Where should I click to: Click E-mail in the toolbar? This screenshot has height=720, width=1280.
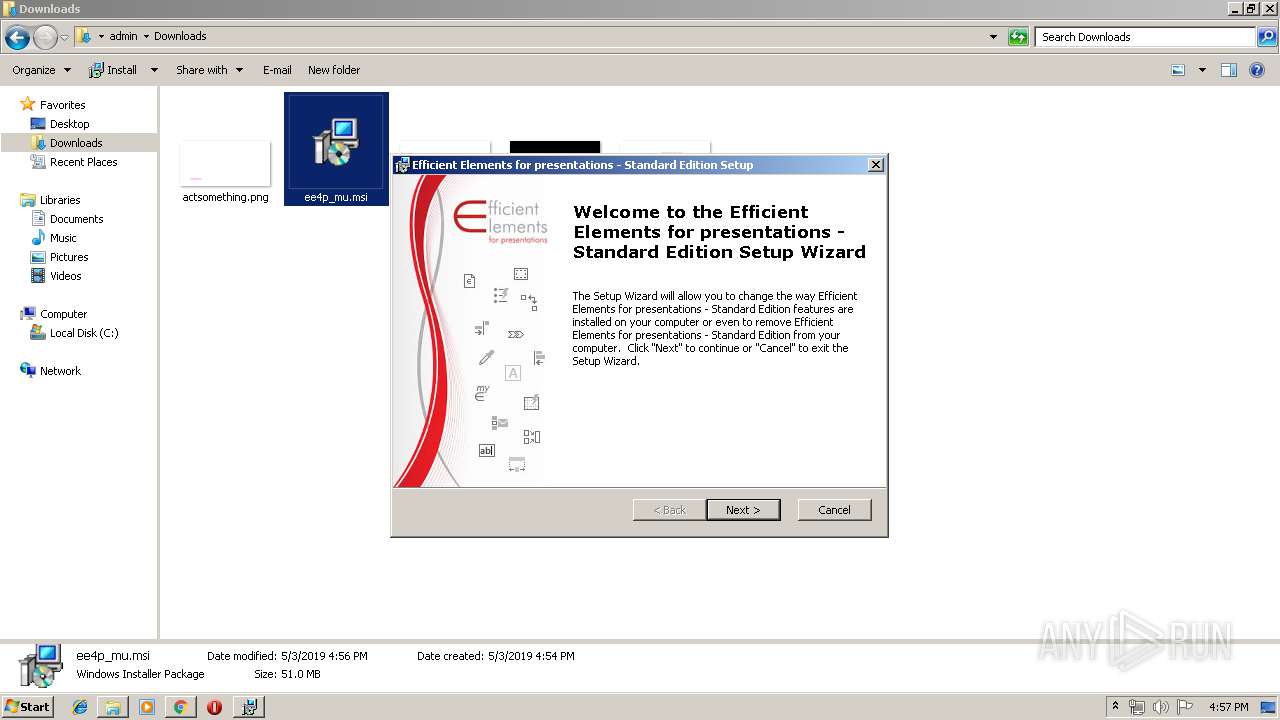tap(277, 70)
